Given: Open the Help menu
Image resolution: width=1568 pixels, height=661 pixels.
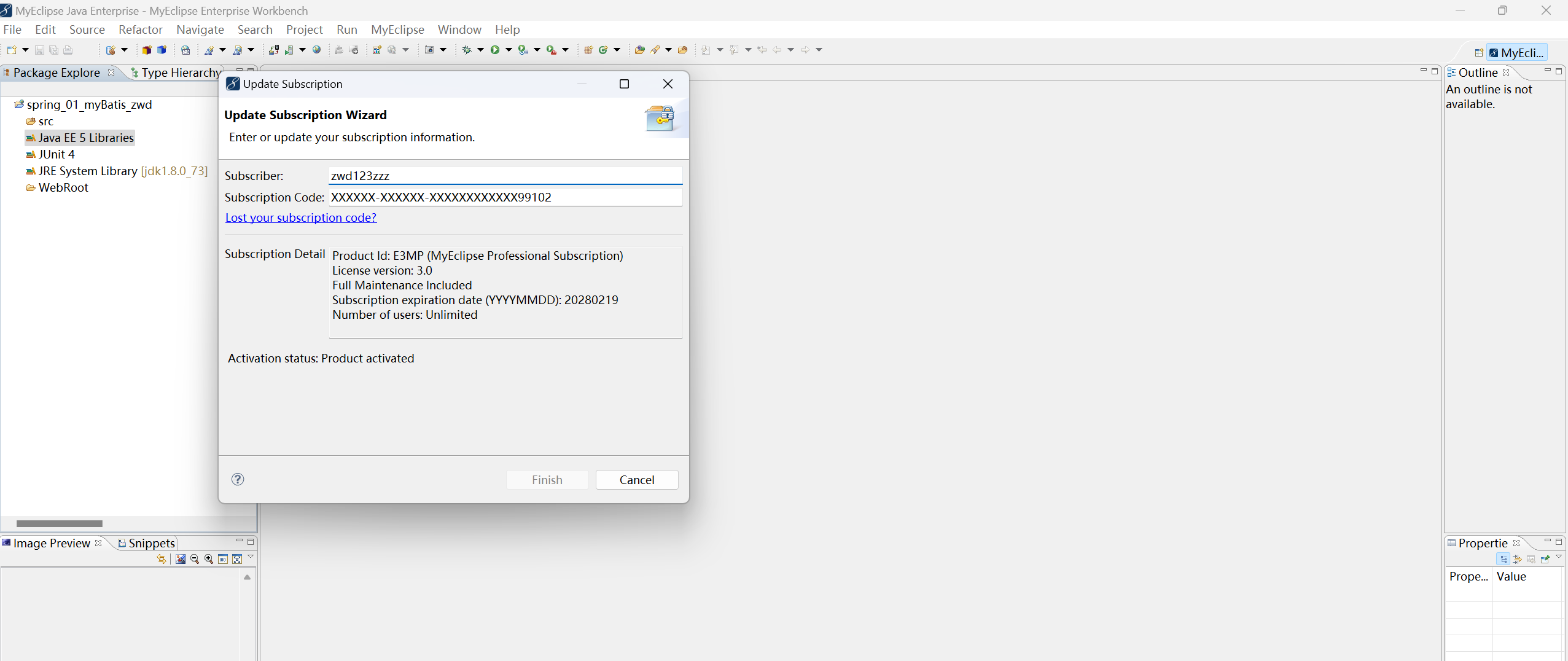Looking at the screenshot, I should [x=507, y=29].
